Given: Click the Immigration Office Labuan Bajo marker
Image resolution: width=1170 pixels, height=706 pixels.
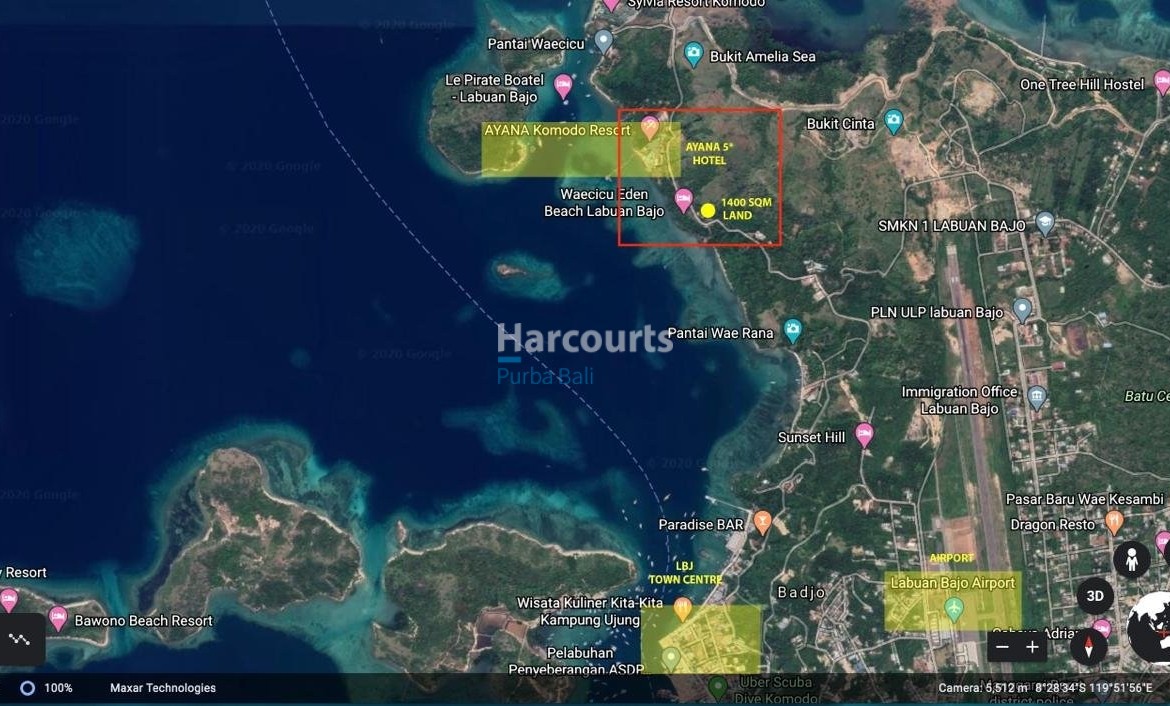Looking at the screenshot, I should (1037, 397).
